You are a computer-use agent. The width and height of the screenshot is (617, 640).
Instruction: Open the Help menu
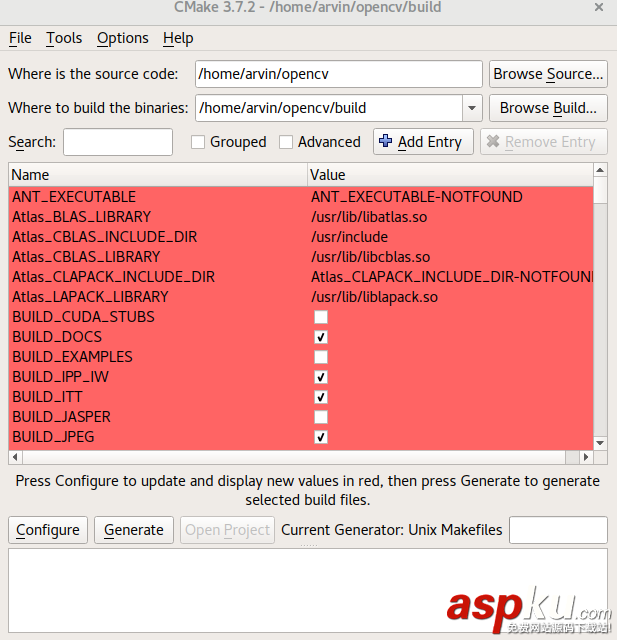click(x=178, y=38)
